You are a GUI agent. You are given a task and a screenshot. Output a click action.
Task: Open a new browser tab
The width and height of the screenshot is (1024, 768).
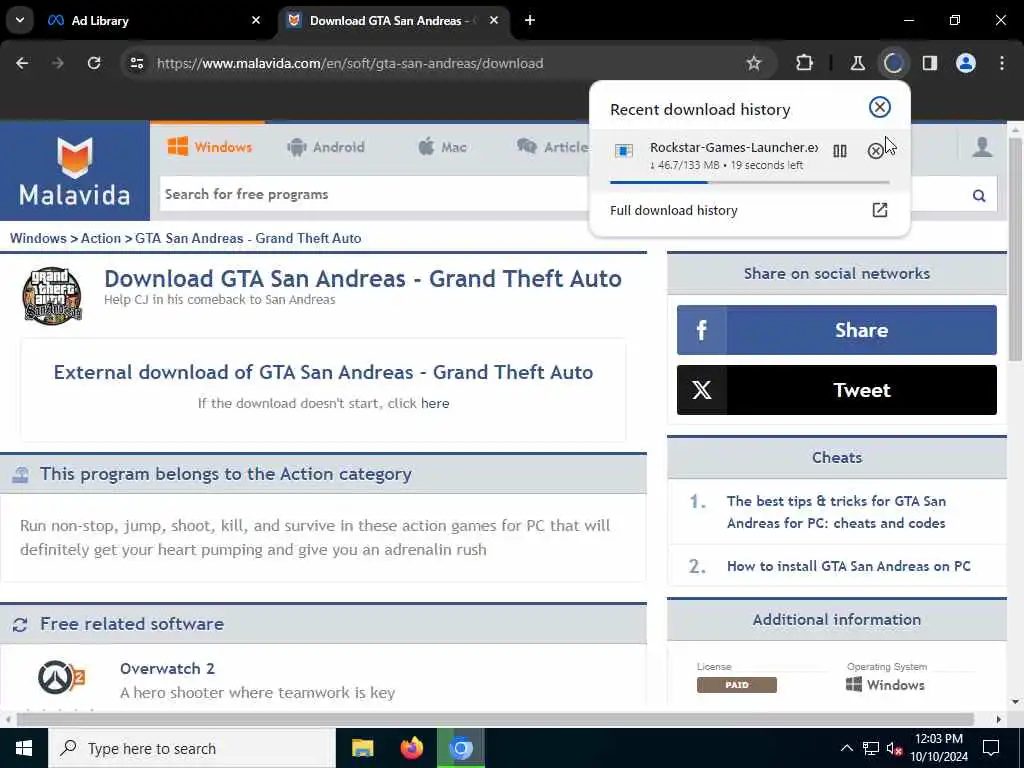click(530, 20)
